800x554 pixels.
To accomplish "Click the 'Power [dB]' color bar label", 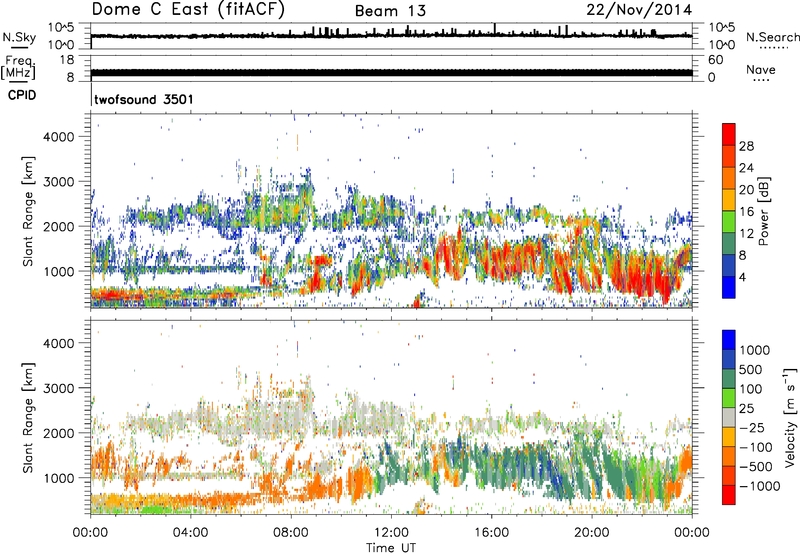I will 764,211.
